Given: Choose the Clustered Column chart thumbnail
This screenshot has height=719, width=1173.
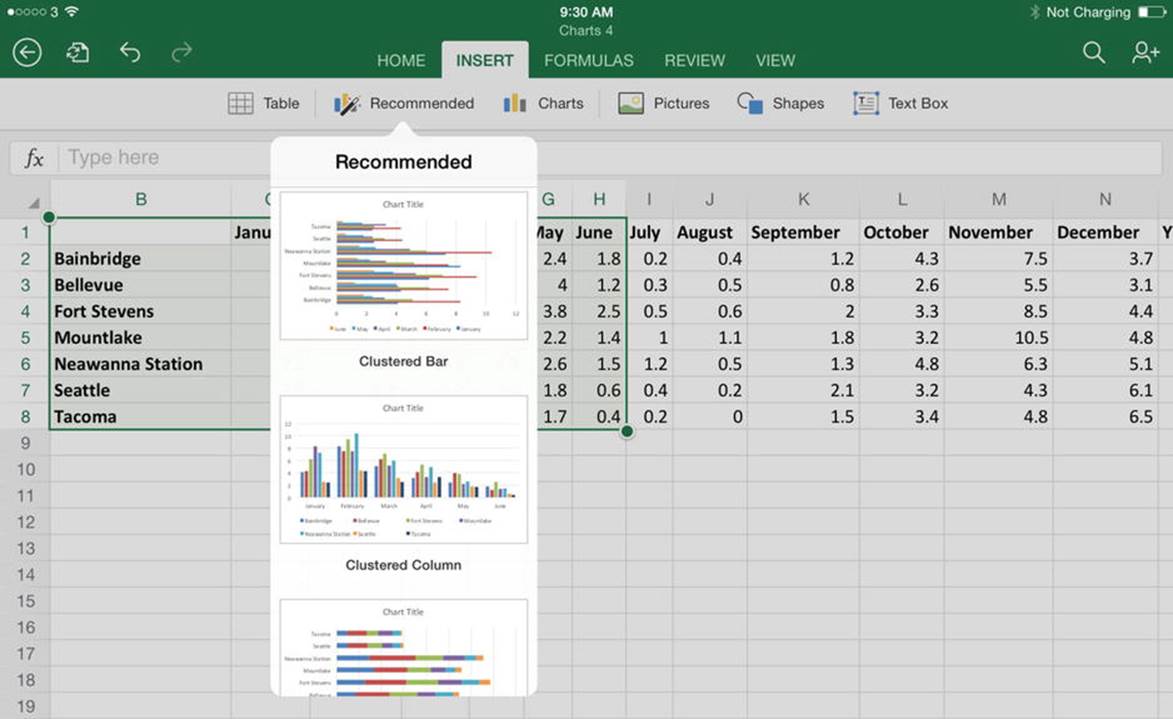Looking at the screenshot, I should 403,469.
